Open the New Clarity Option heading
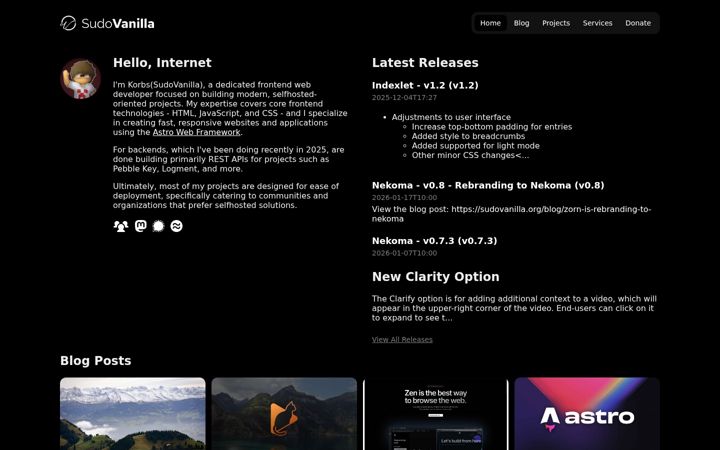 click(436, 277)
